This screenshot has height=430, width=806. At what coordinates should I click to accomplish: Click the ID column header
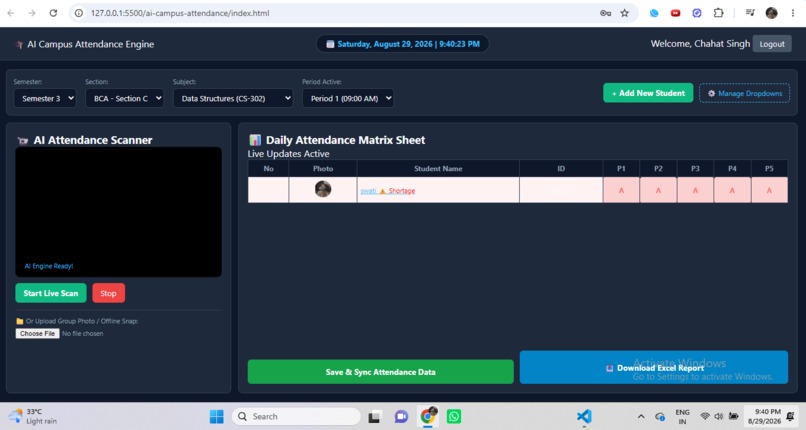tap(561, 169)
